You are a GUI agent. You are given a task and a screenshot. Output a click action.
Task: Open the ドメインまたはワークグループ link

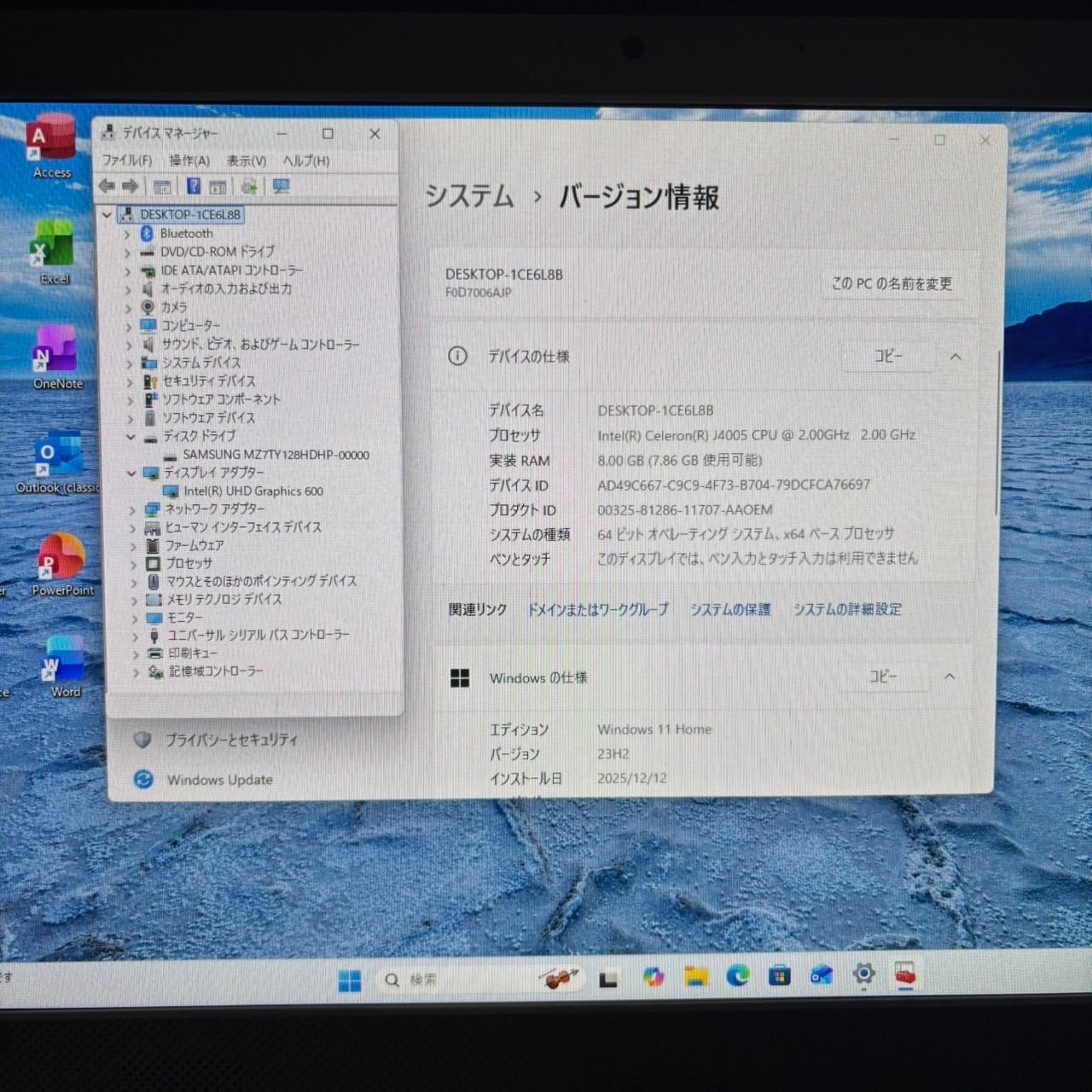point(598,609)
